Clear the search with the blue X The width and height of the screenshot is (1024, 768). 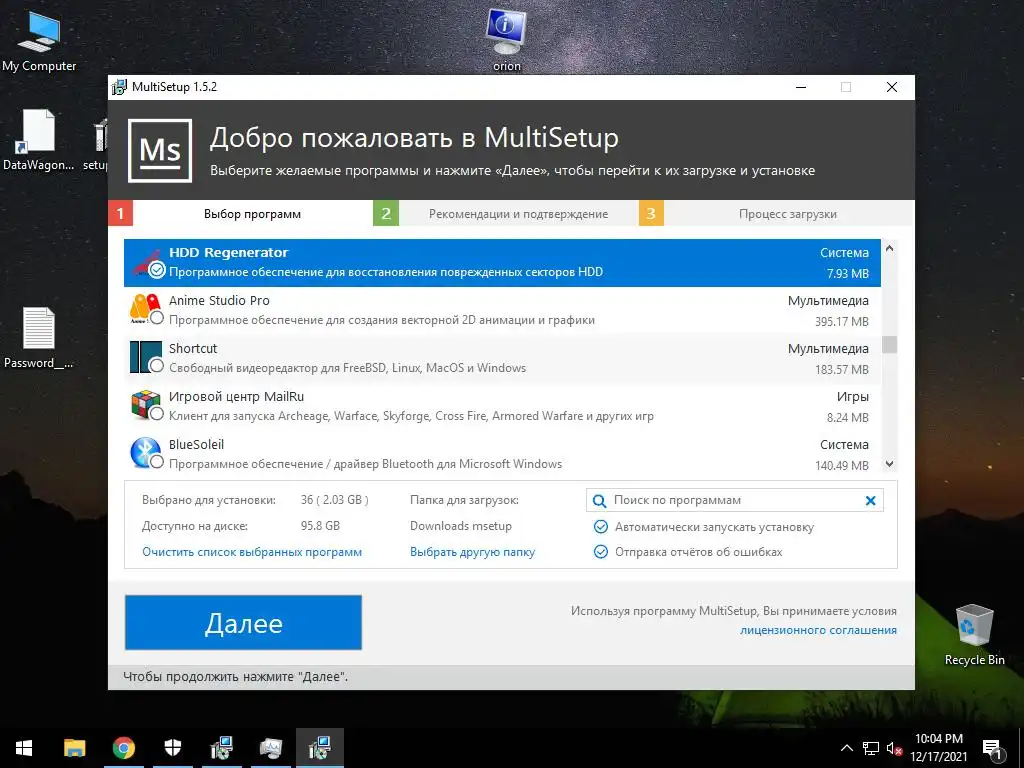pos(871,500)
